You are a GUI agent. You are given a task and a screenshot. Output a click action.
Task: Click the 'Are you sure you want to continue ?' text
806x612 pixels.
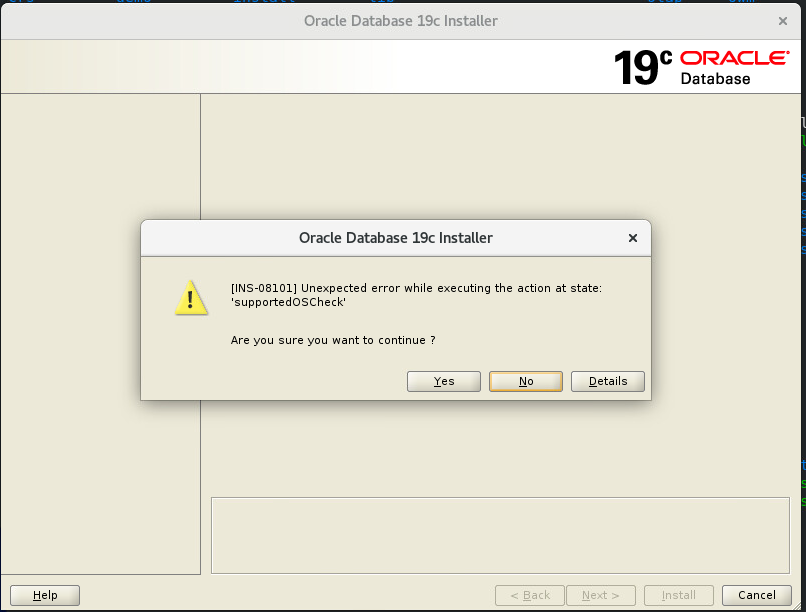(333, 340)
